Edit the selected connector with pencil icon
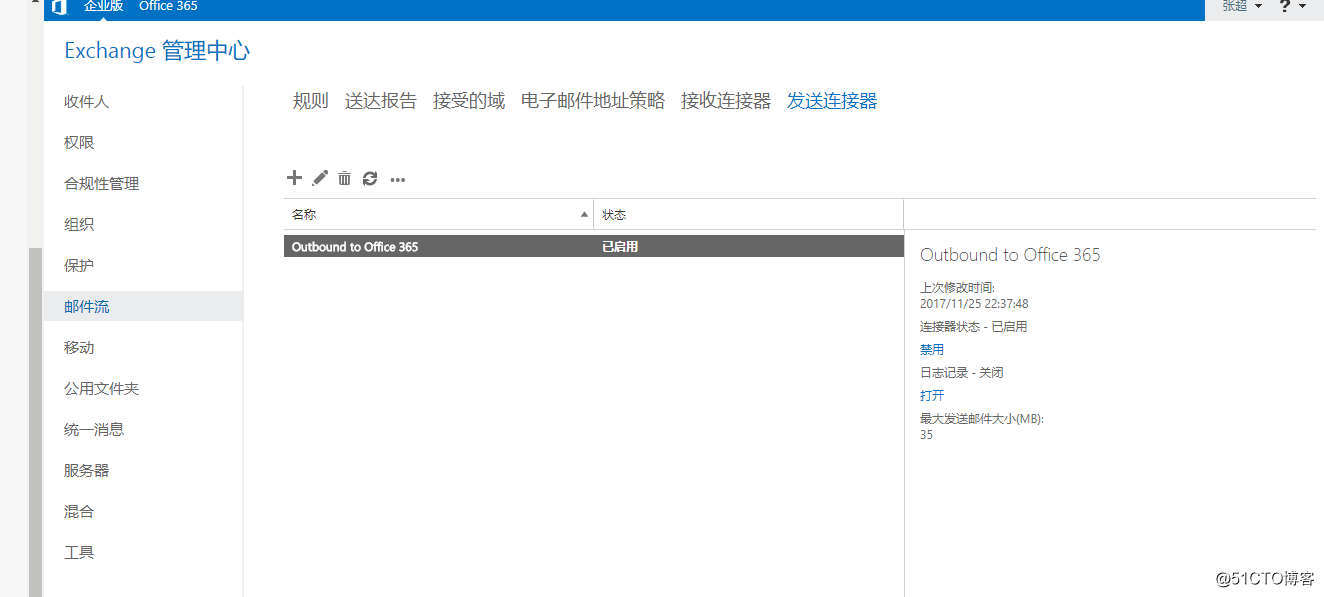 [320, 178]
